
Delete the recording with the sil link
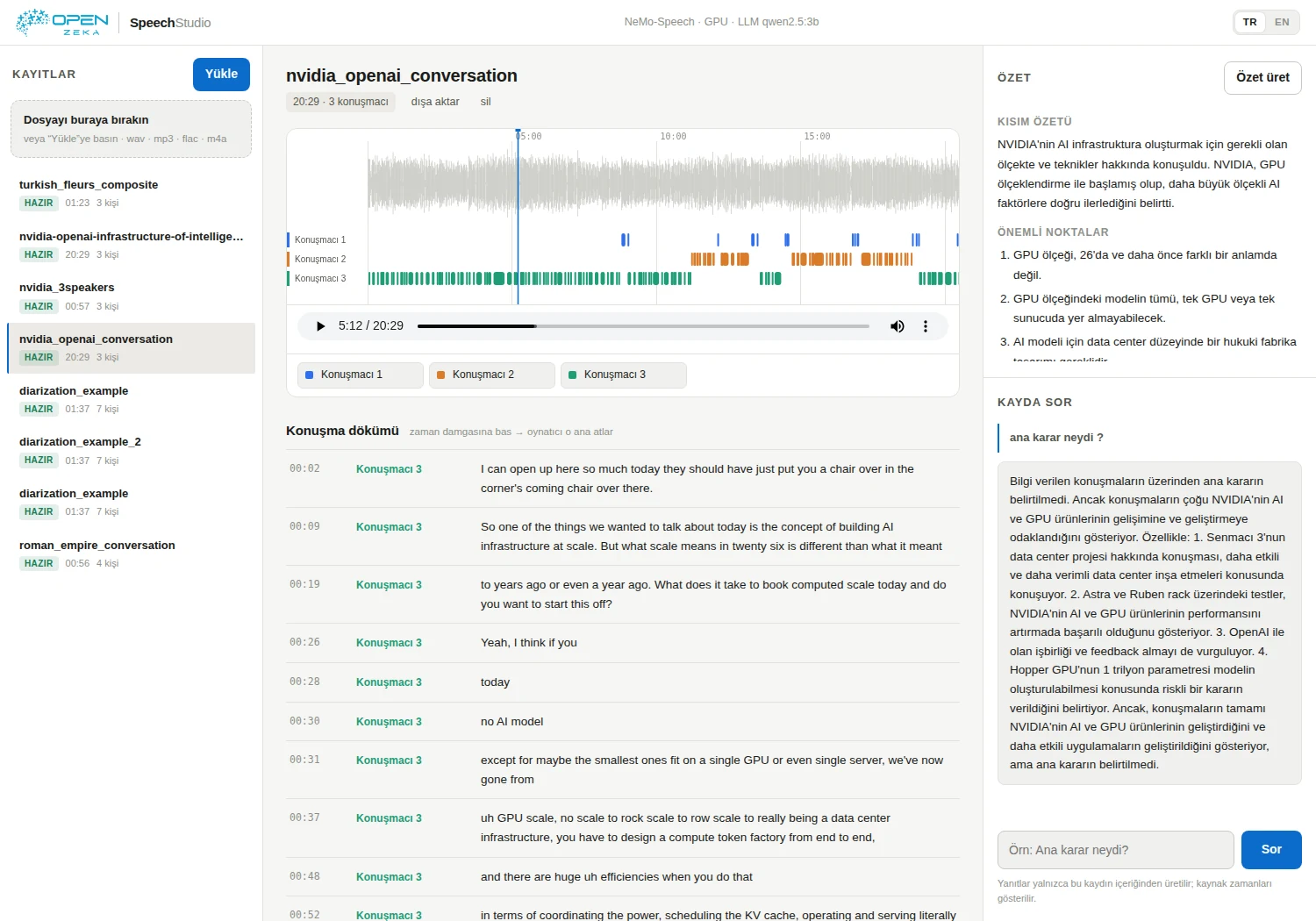pyautogui.click(x=485, y=102)
